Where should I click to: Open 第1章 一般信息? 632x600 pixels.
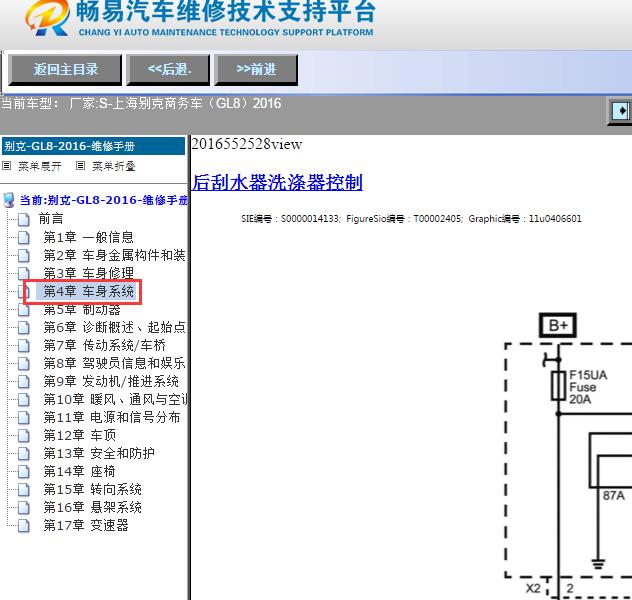(x=89, y=237)
